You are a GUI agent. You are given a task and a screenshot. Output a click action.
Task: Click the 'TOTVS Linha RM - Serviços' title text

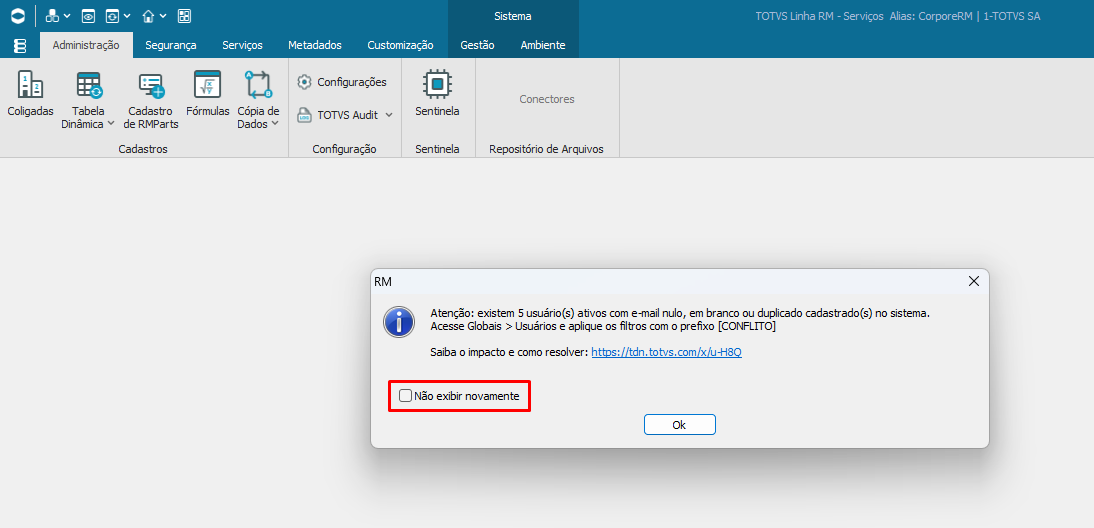[x=820, y=15]
